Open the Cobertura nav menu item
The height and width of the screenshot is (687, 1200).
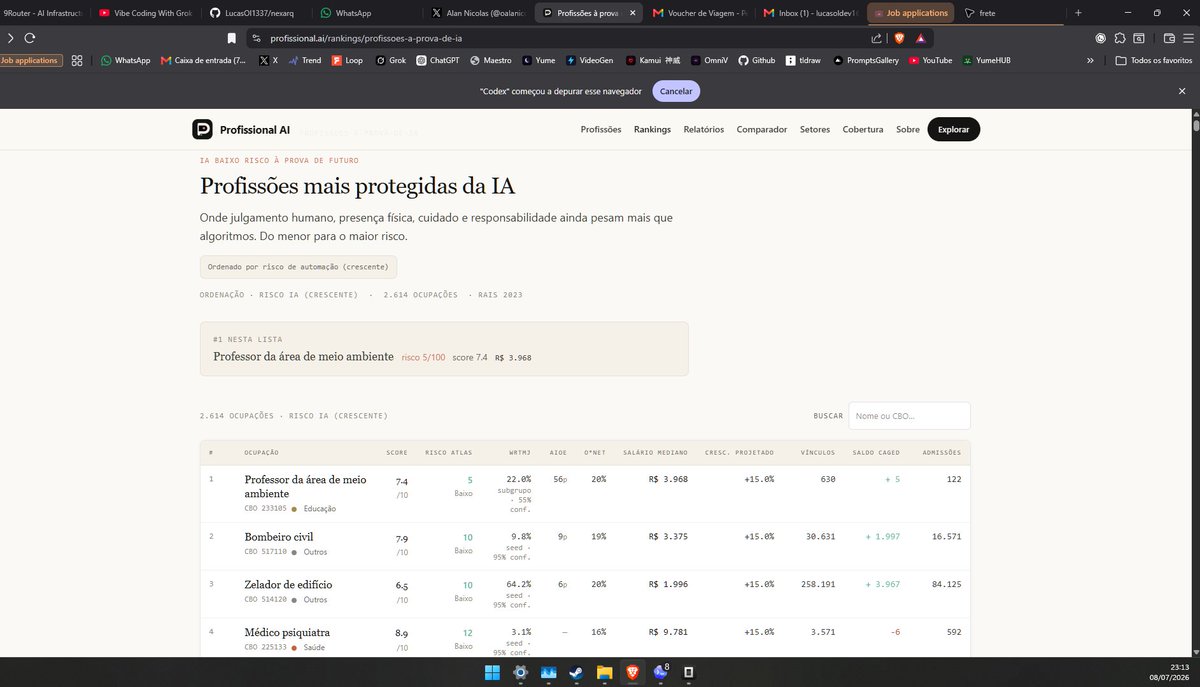coord(863,130)
